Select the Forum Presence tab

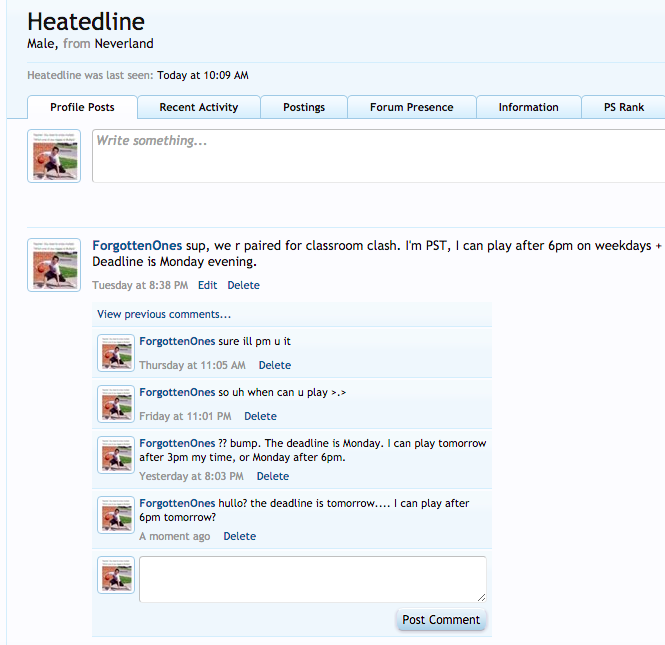click(411, 107)
